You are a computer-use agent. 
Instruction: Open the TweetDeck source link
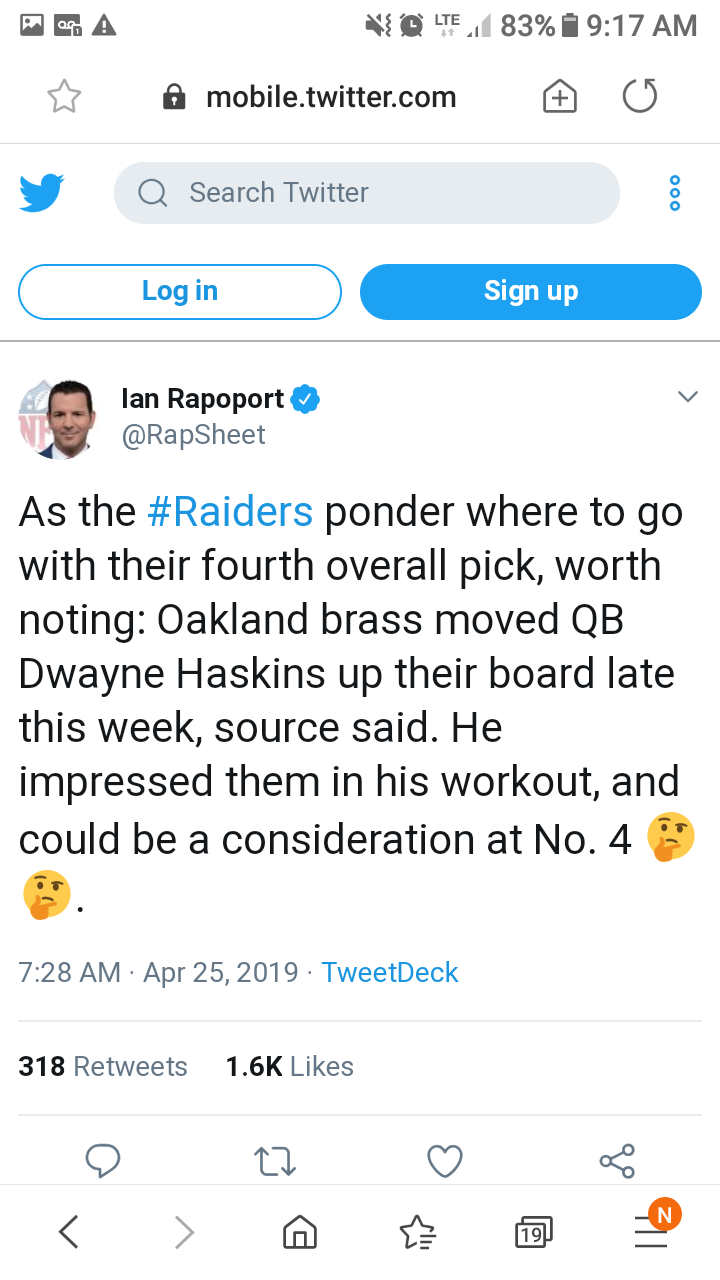click(x=390, y=972)
